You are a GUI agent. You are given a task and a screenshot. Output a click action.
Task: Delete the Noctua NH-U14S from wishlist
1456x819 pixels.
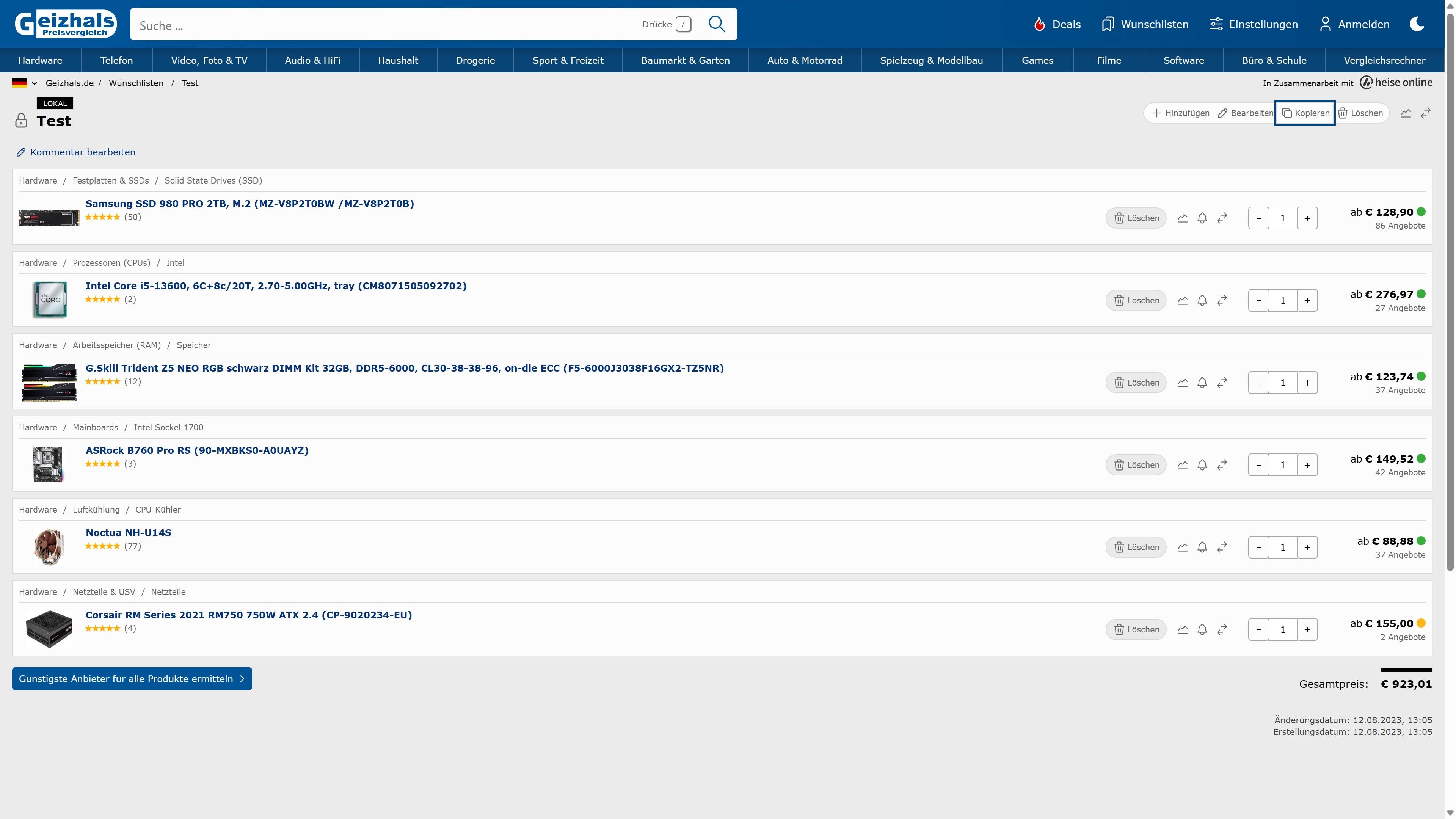[1136, 547]
